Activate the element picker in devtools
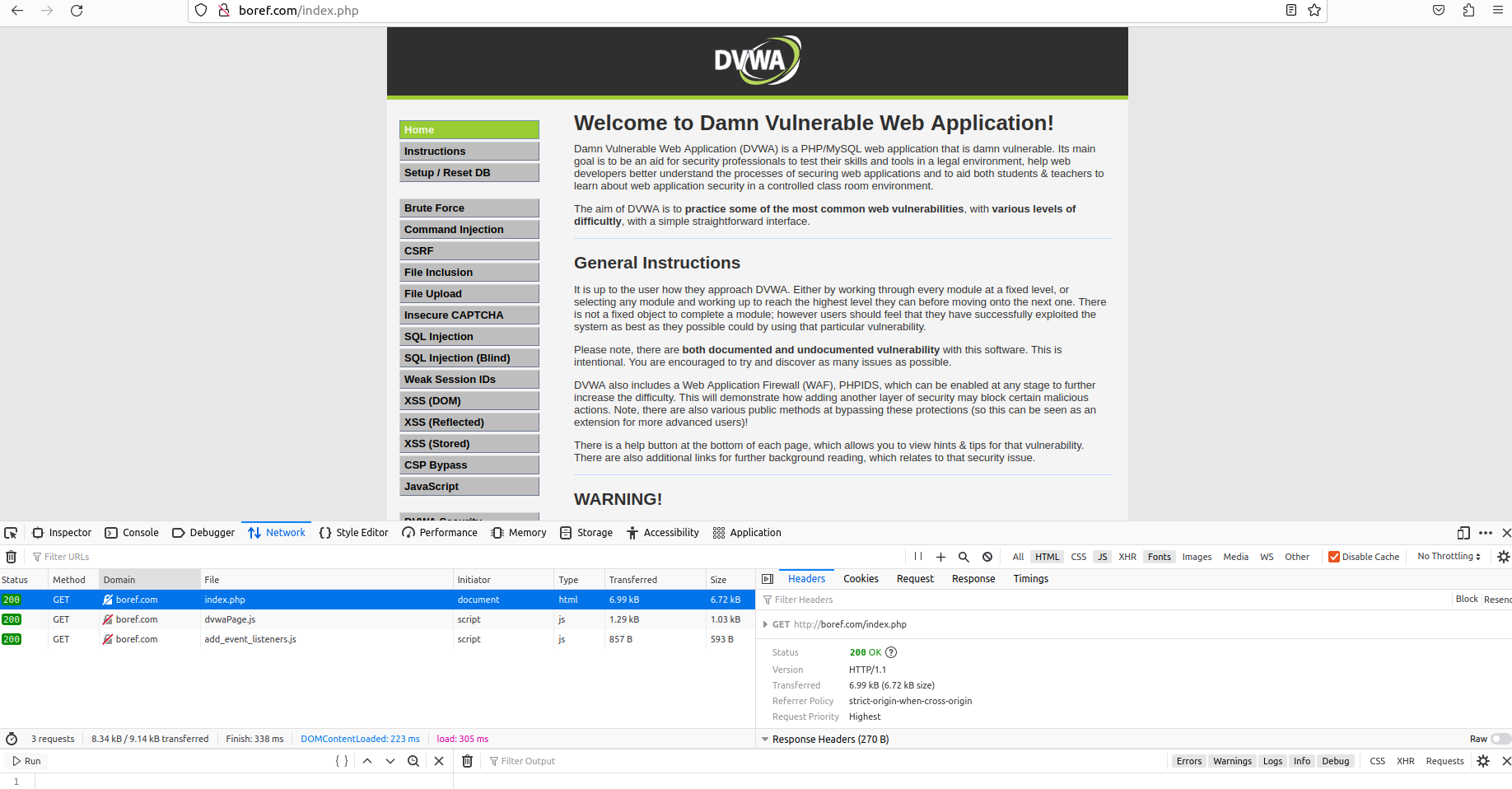This screenshot has width=1512, height=789. tap(11, 533)
